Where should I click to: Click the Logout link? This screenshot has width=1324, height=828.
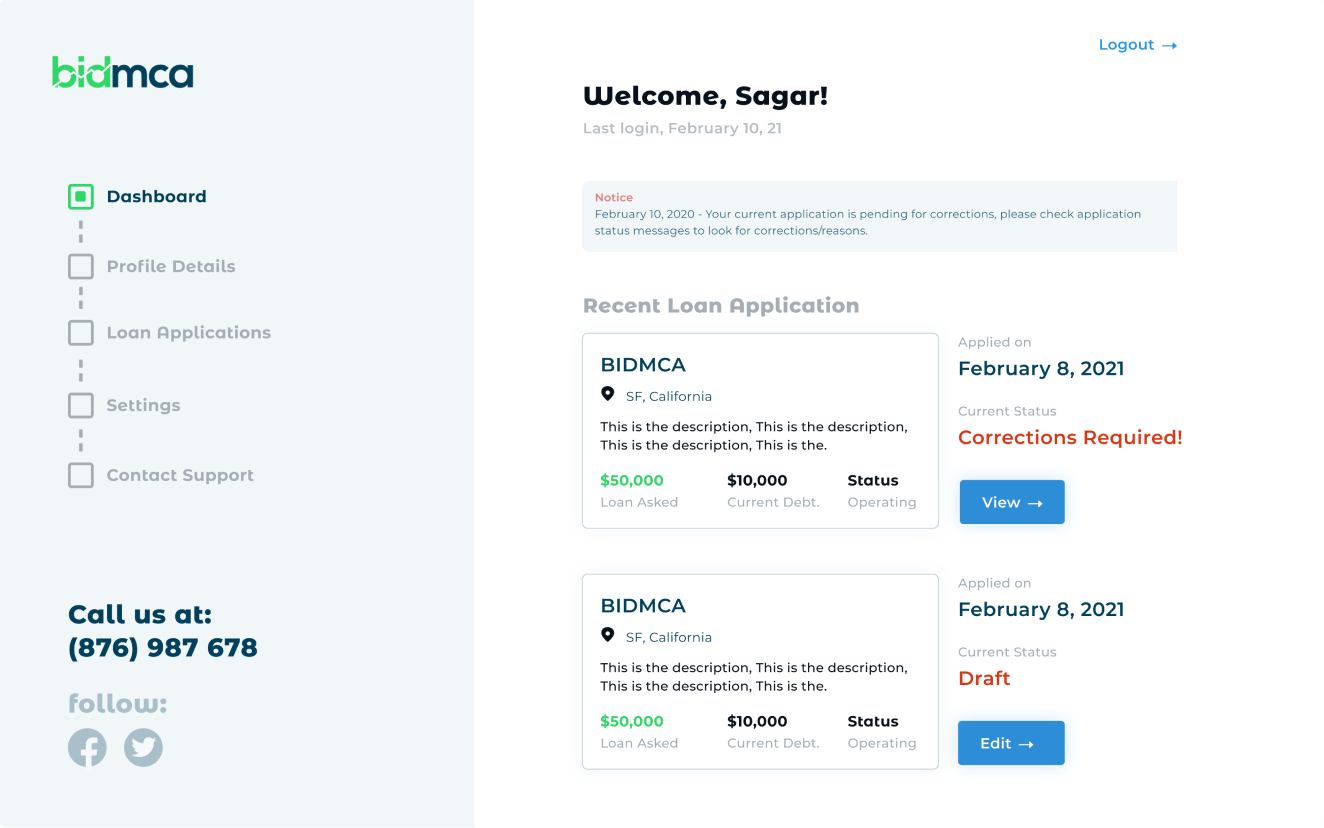(1126, 45)
